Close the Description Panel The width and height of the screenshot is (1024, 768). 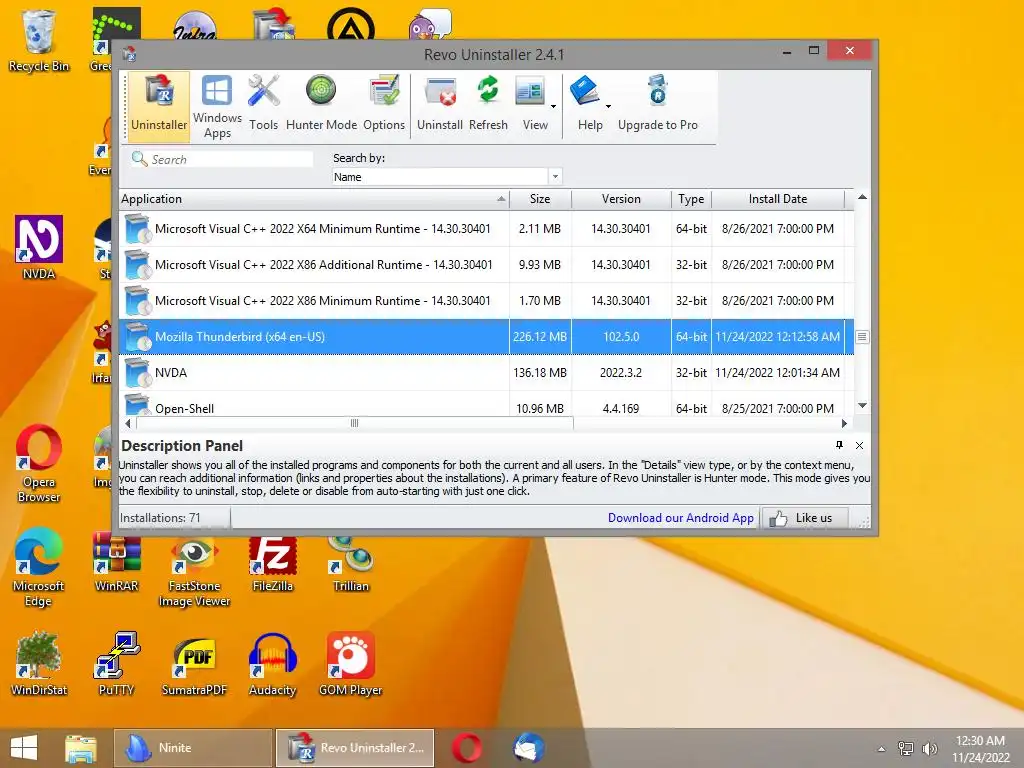859,445
